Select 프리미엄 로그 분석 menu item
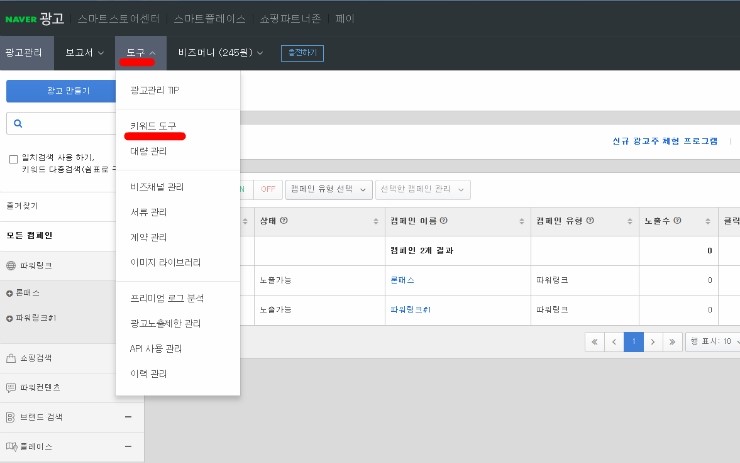The image size is (740, 463). [167, 298]
